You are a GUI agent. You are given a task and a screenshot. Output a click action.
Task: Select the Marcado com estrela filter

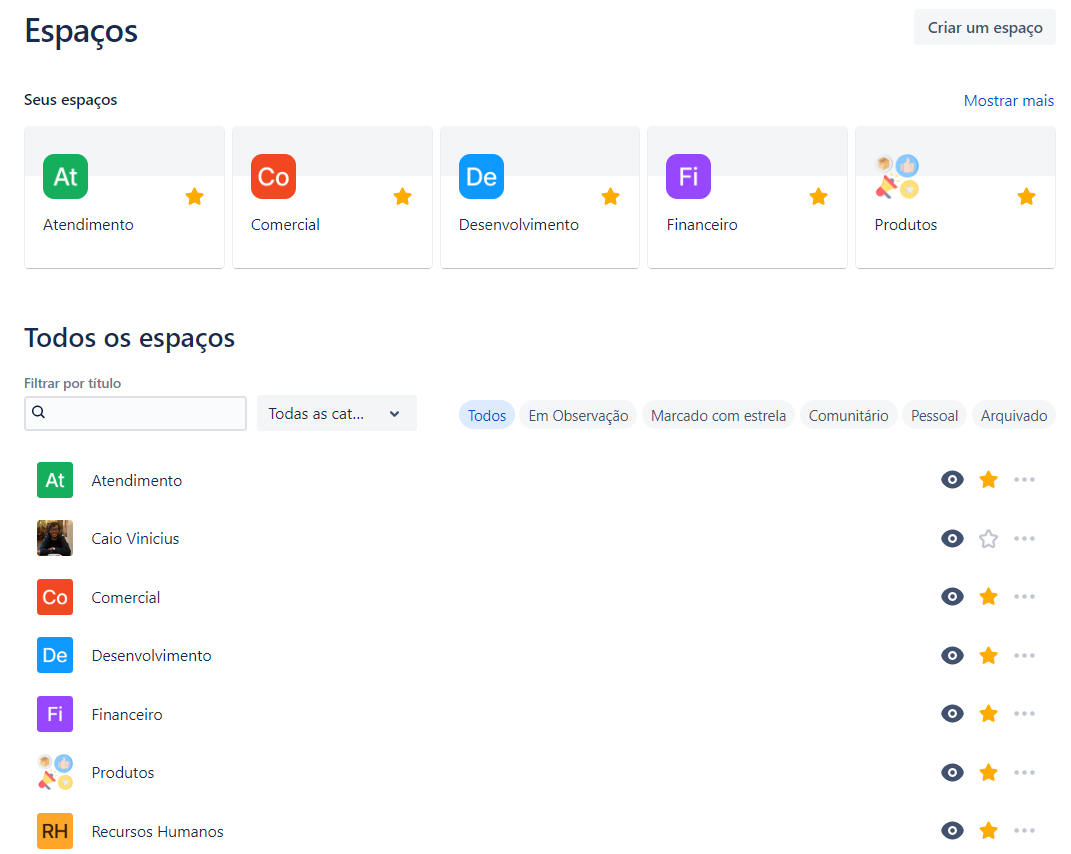pos(718,415)
